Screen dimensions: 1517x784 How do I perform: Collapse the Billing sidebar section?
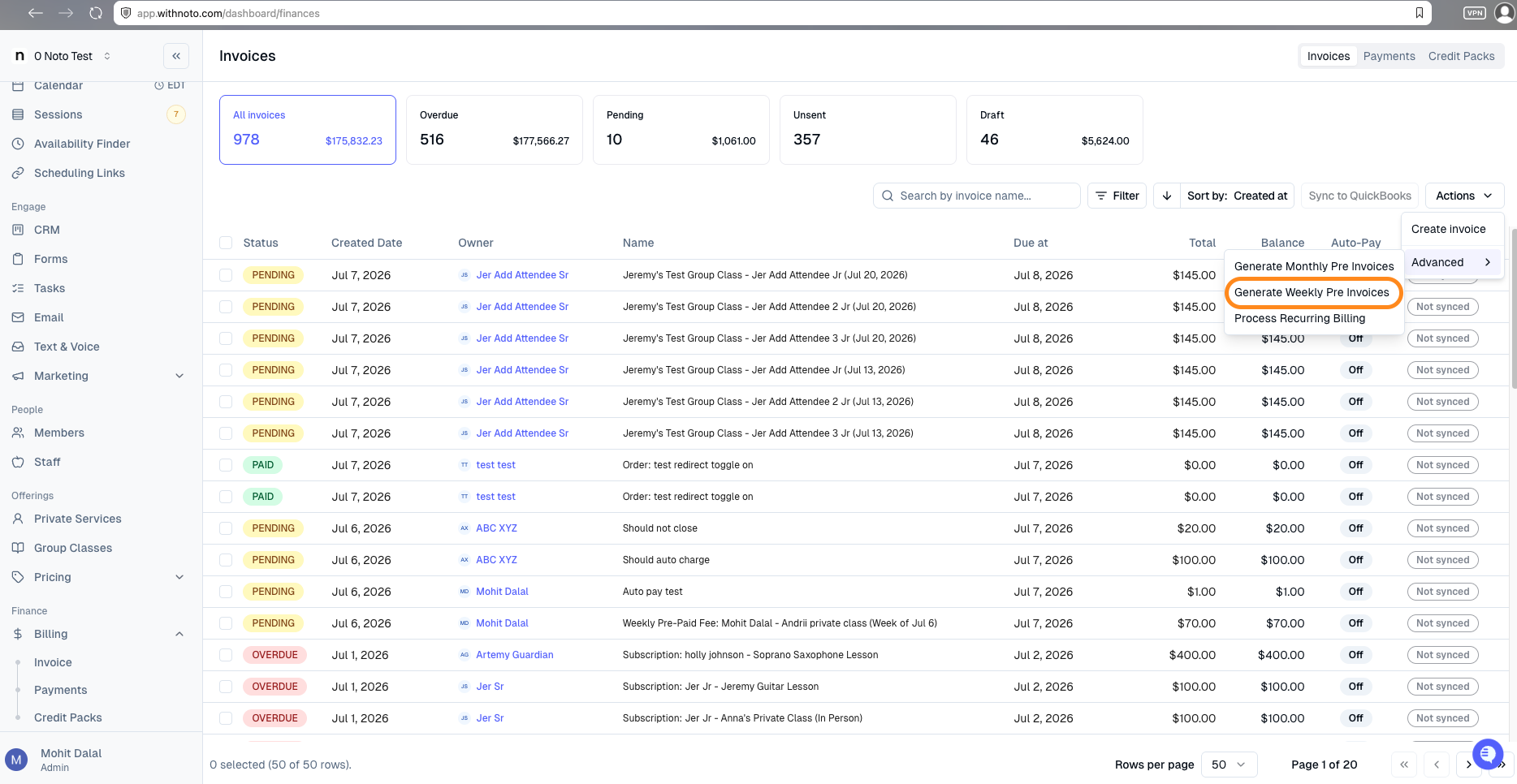click(179, 634)
